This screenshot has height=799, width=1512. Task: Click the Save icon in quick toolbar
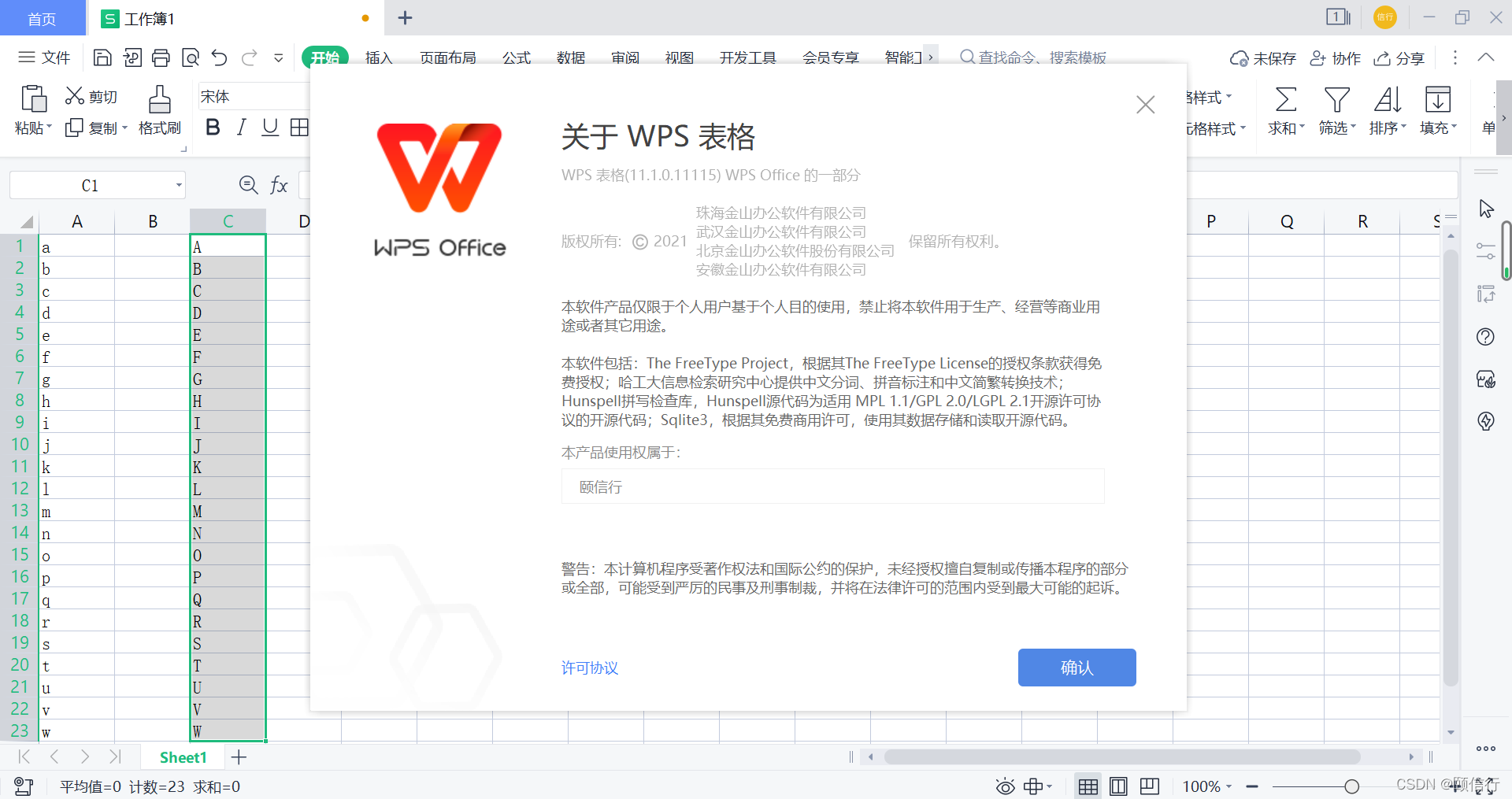pos(102,57)
